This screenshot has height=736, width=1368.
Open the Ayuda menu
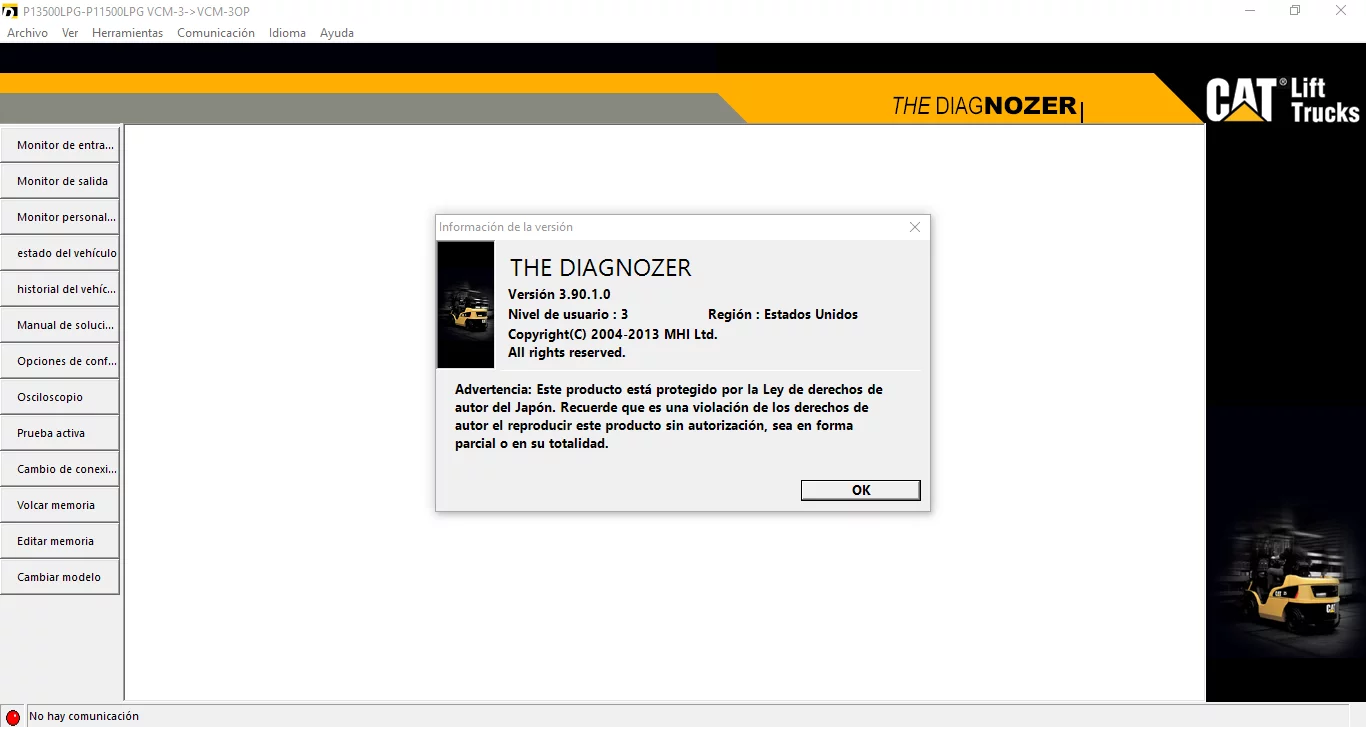[x=337, y=32]
